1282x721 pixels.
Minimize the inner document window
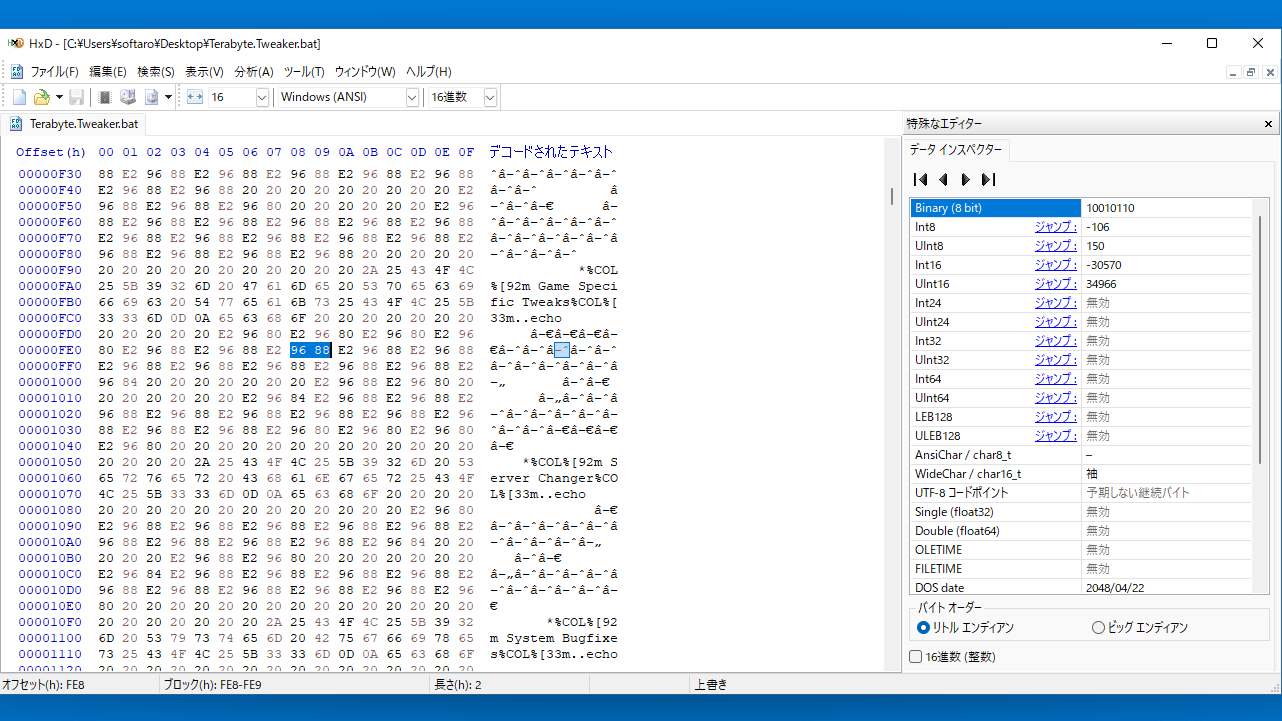click(1233, 72)
